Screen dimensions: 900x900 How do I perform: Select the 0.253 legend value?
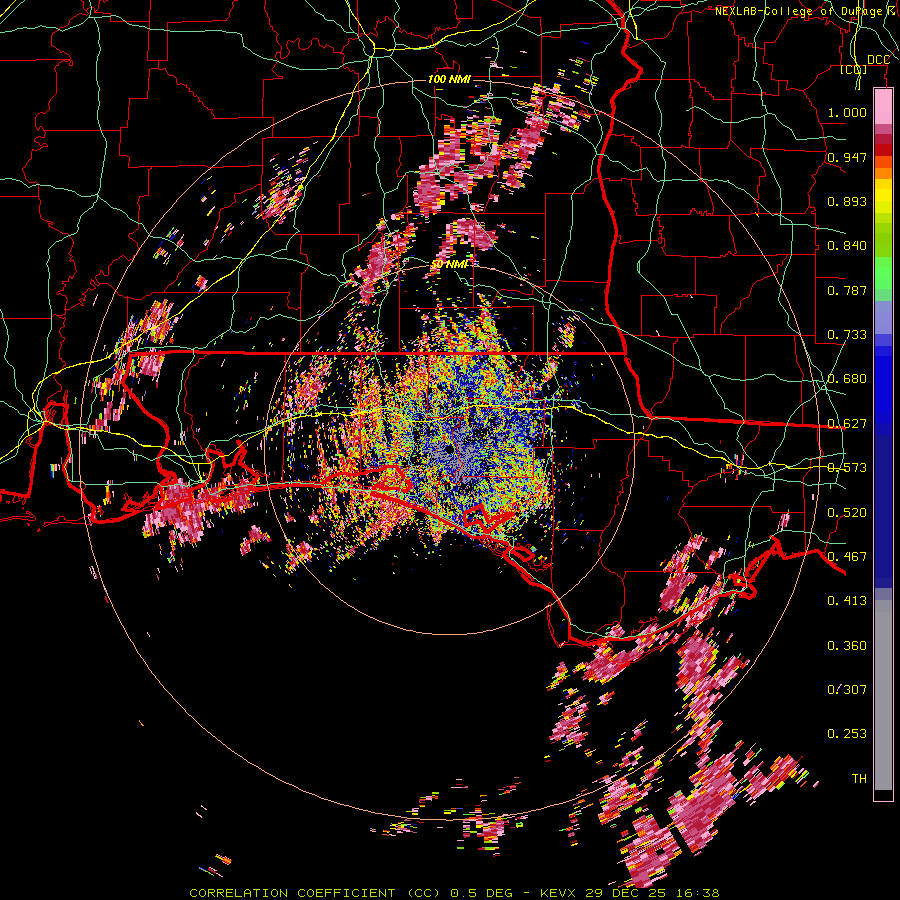pos(847,734)
